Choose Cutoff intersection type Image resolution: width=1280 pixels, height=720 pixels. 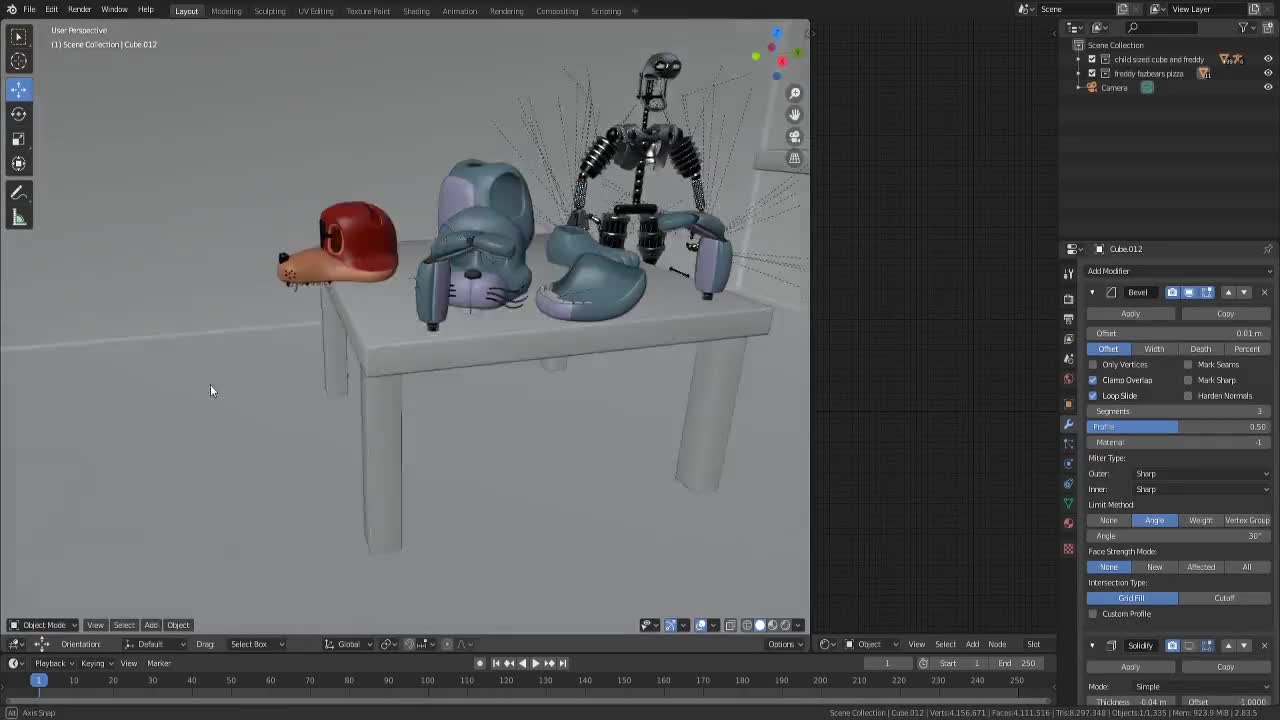[1225, 598]
